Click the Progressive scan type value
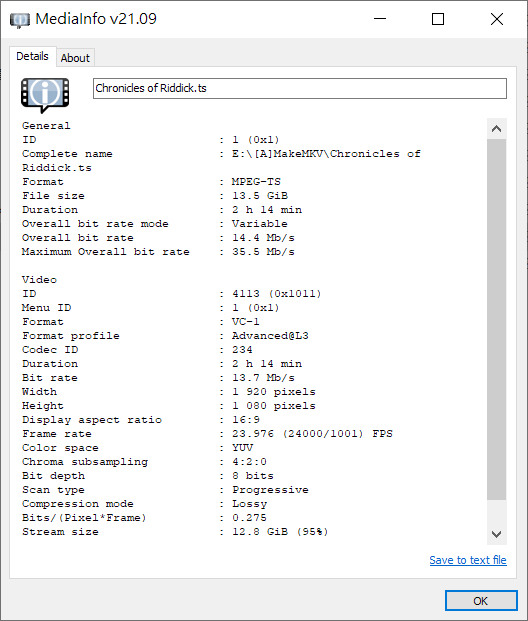 270,490
